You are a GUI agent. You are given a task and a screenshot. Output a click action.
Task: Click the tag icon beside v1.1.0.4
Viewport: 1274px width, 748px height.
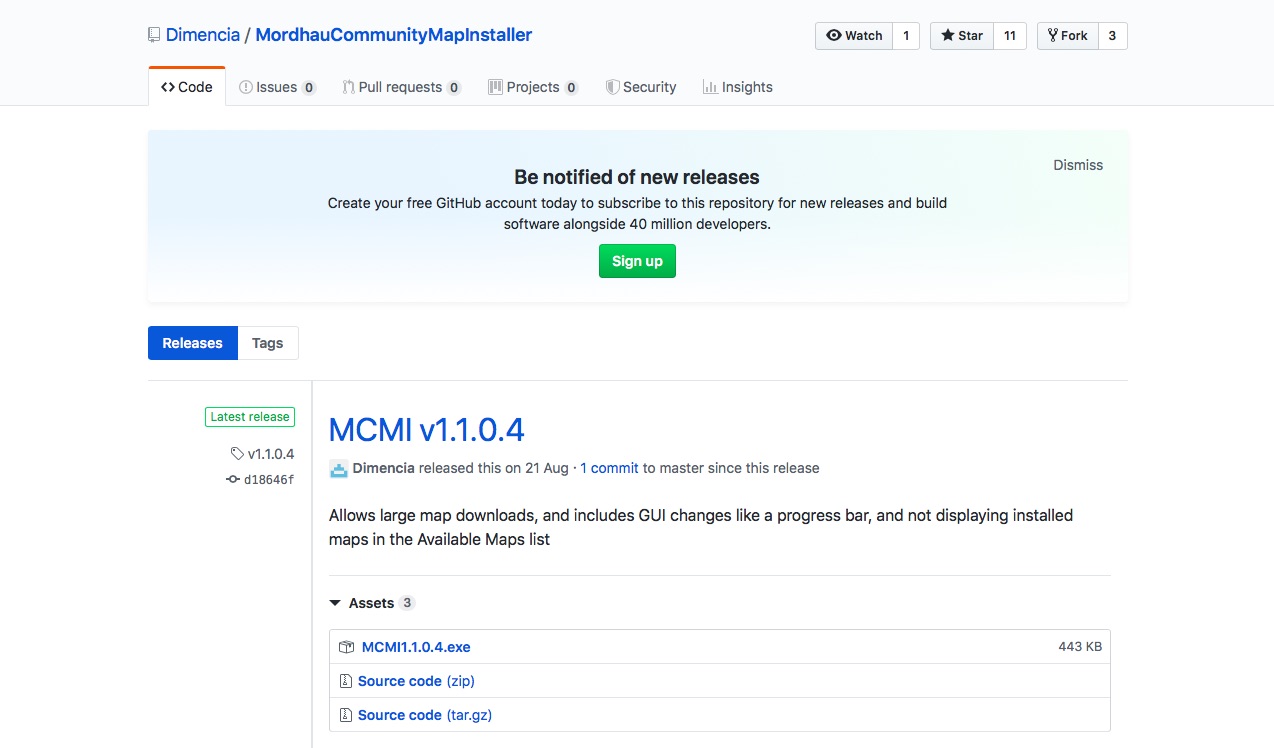point(237,454)
